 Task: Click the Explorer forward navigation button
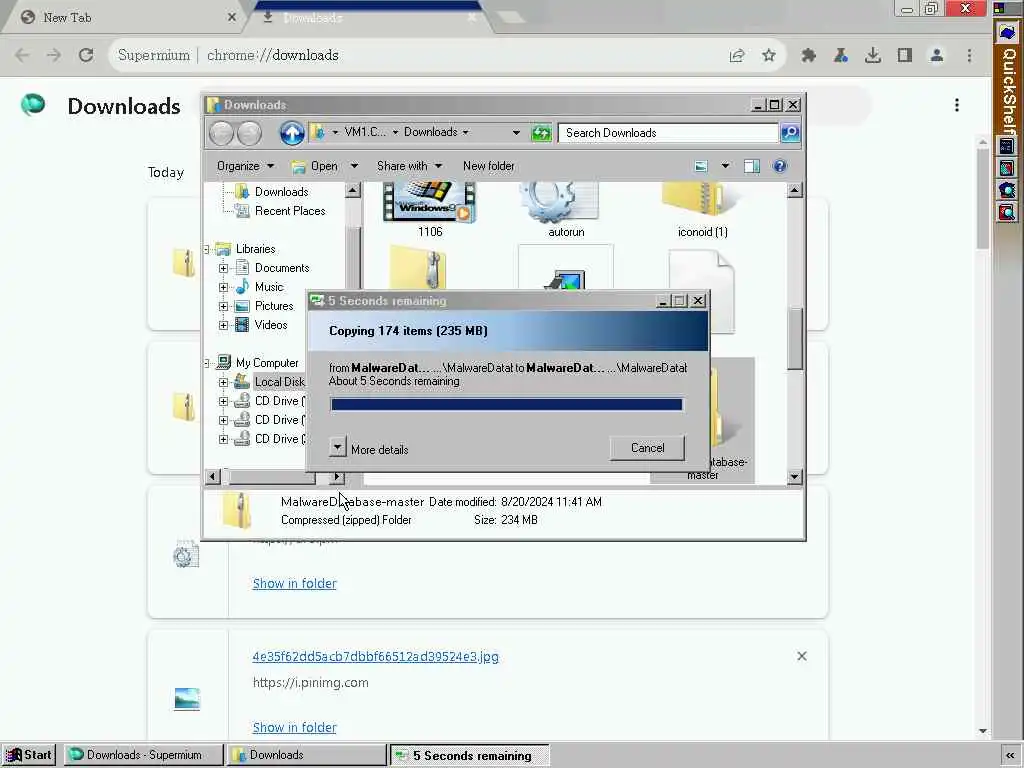(249, 133)
